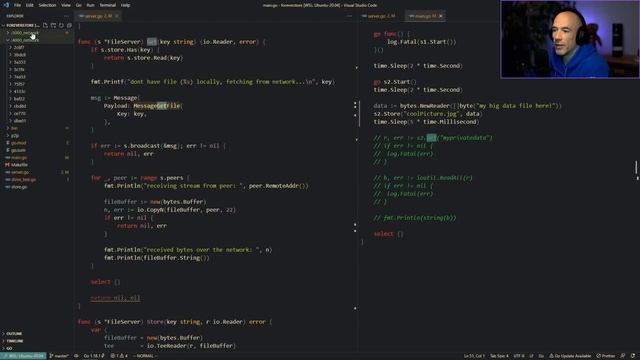The height and width of the screenshot is (360, 640).
Task: Open Explorer panel more actions ellipsis
Action: (x=66, y=16)
